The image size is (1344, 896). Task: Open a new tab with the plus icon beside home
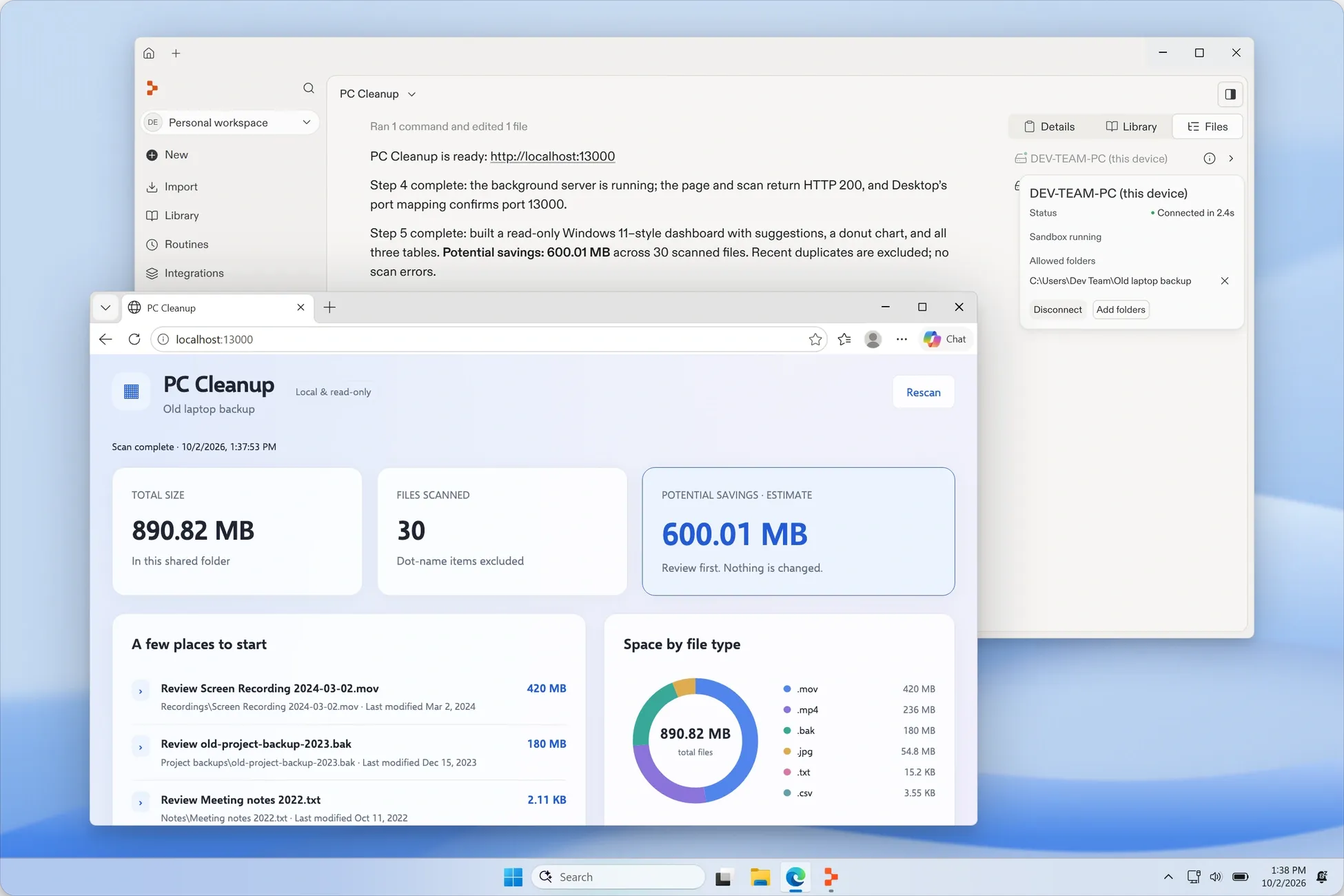176,53
